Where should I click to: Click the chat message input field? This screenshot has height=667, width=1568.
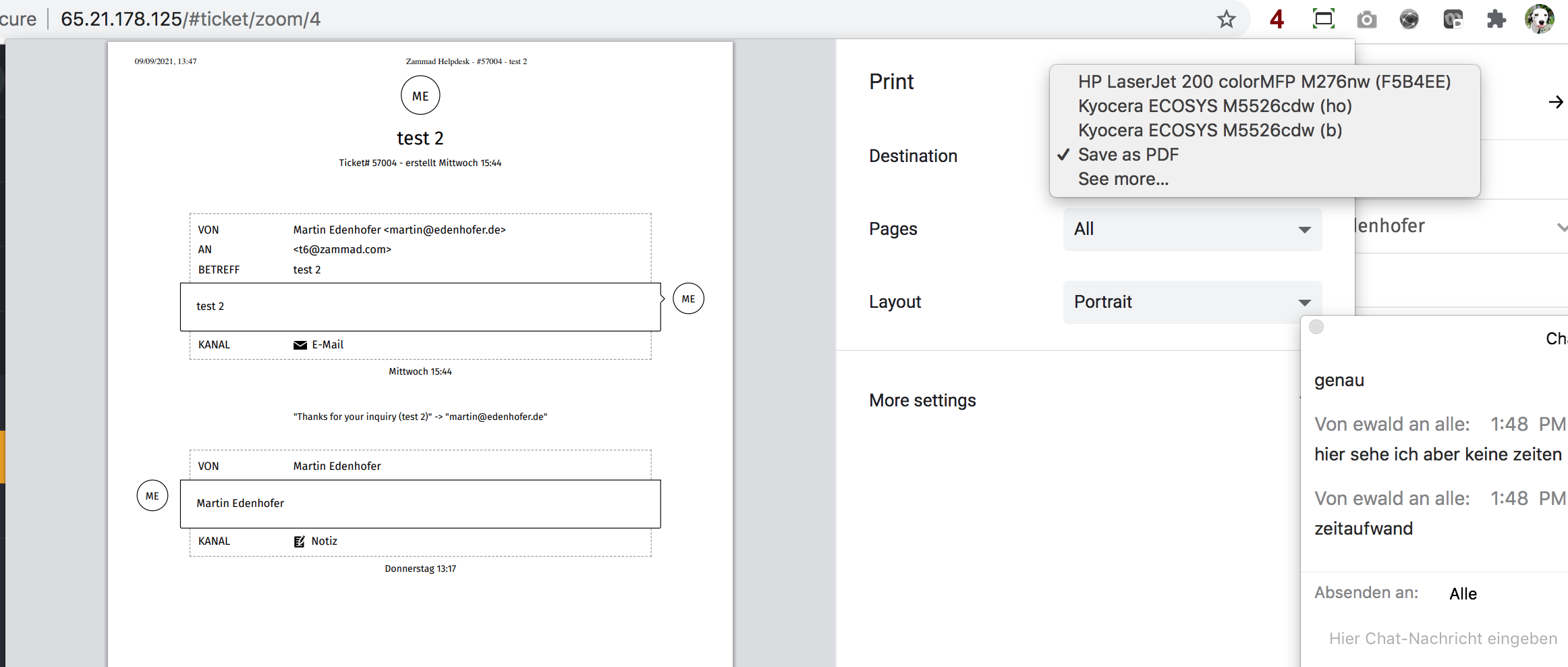1443,639
